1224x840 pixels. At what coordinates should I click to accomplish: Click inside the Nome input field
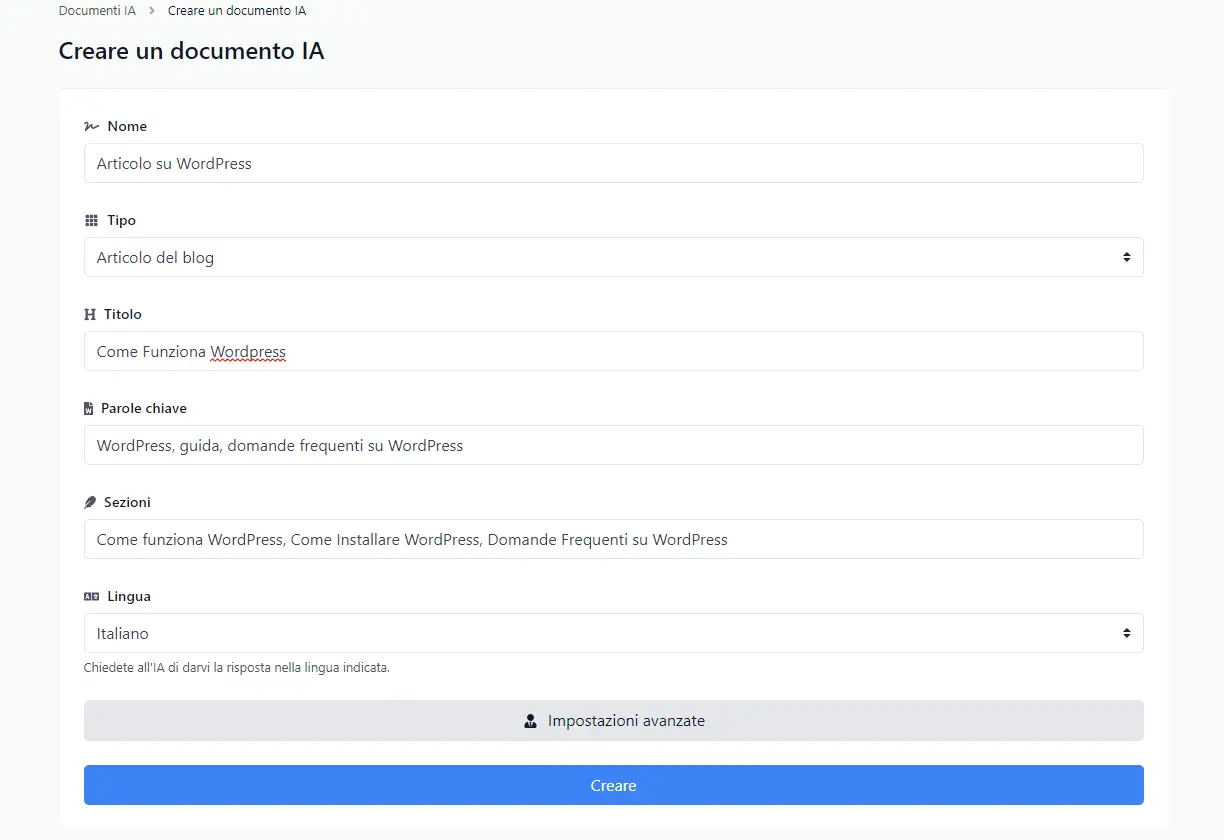[613, 163]
